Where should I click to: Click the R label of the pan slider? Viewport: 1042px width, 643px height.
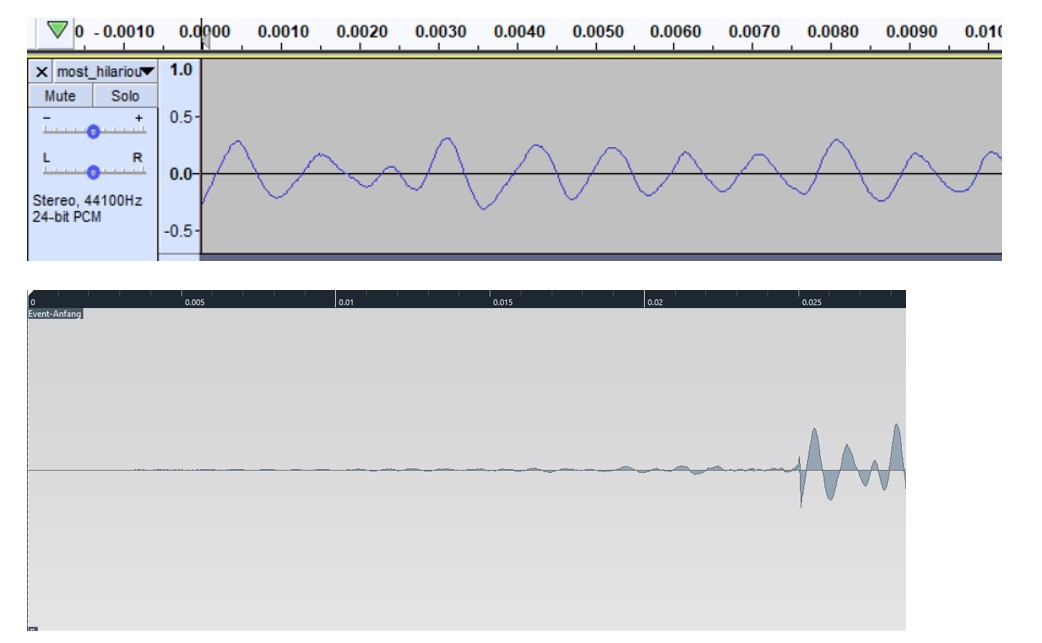click(x=138, y=157)
